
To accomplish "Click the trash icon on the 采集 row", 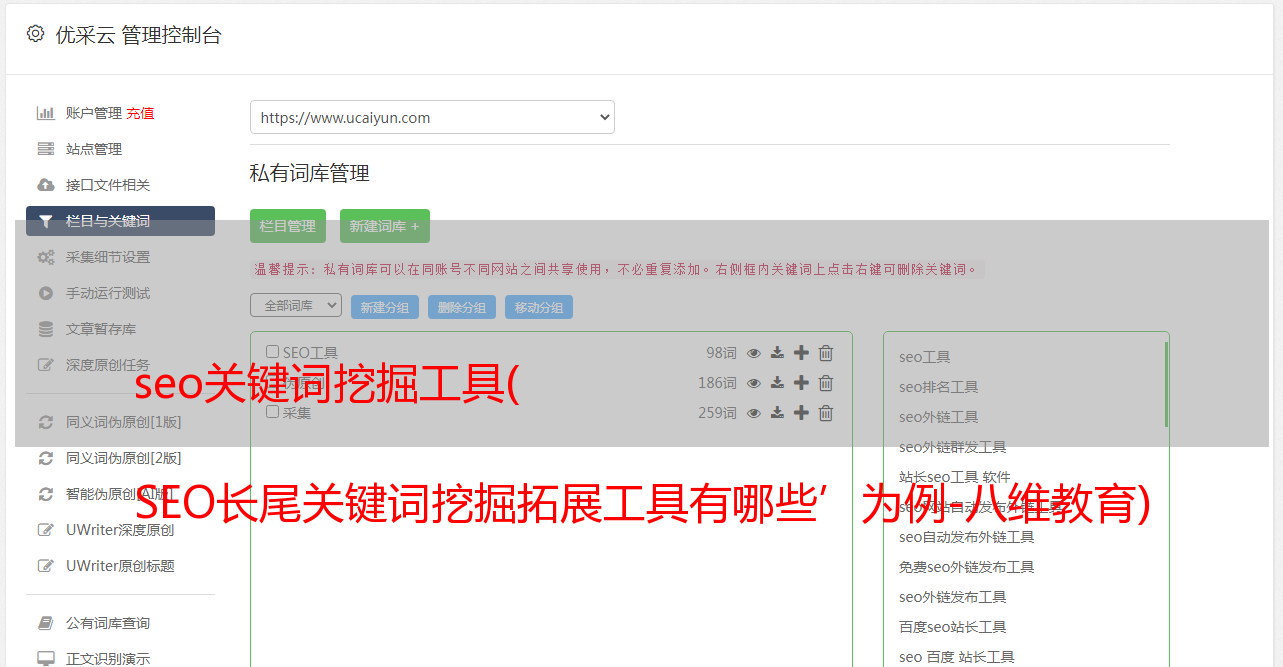I will point(825,413).
